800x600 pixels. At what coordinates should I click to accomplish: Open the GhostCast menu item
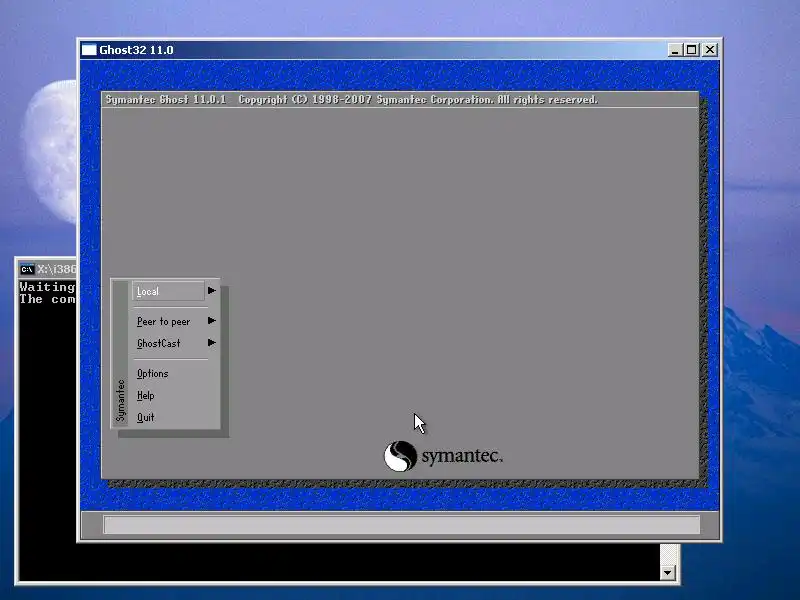pos(159,343)
